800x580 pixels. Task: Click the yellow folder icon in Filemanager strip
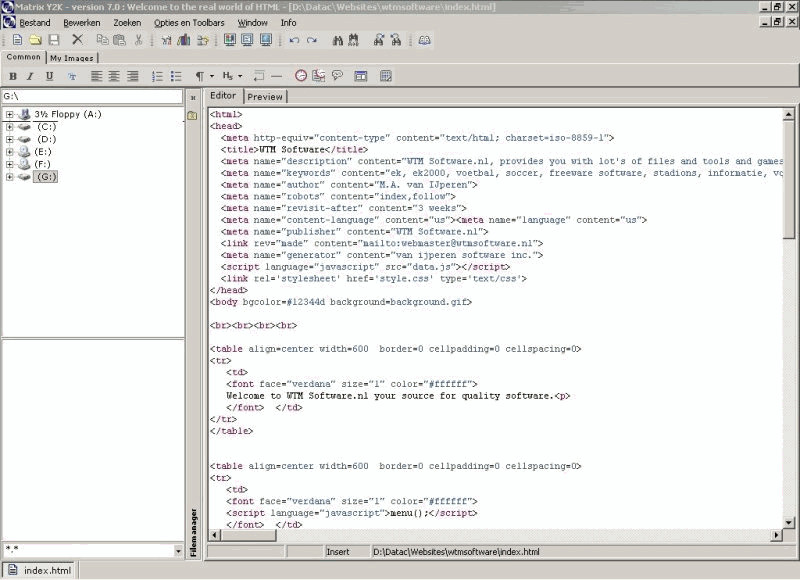coord(192,116)
